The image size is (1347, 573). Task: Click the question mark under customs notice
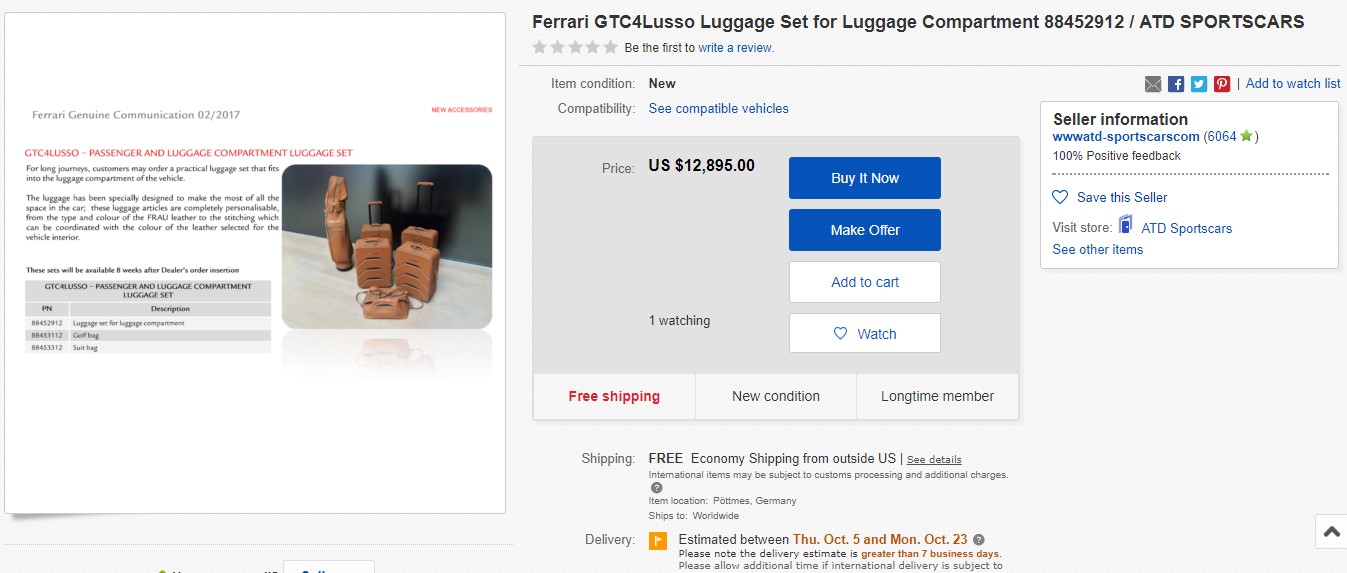pyautogui.click(x=657, y=488)
